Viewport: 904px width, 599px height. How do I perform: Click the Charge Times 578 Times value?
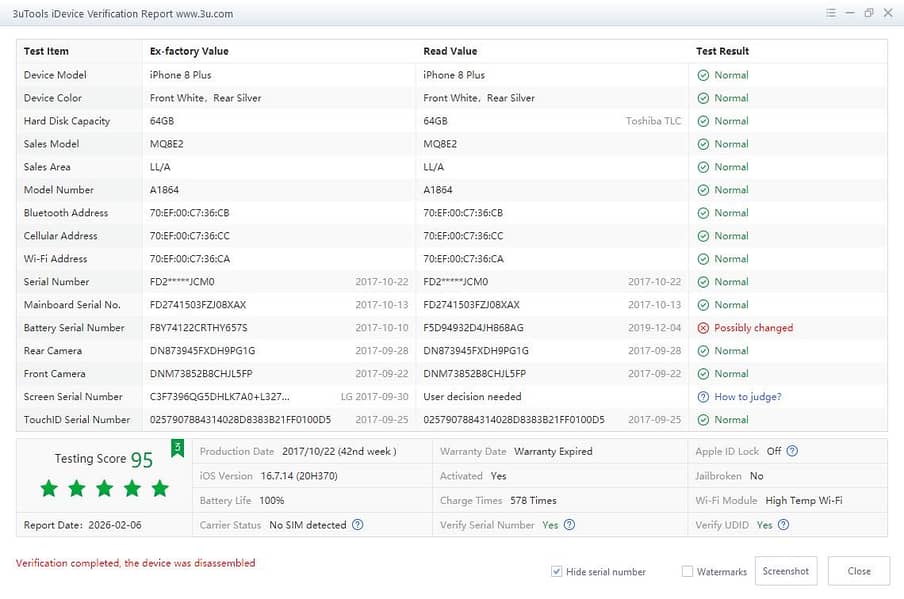[x=533, y=500]
